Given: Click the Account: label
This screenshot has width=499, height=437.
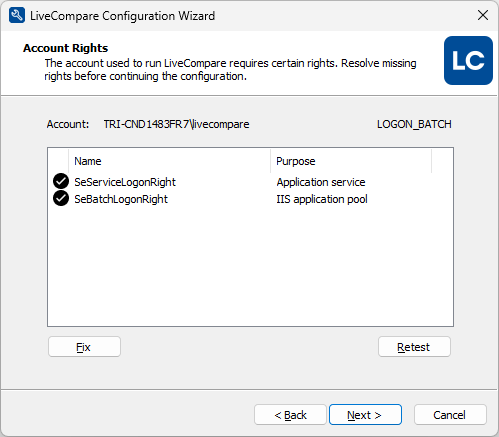Looking at the screenshot, I should pyautogui.click(x=68, y=124).
